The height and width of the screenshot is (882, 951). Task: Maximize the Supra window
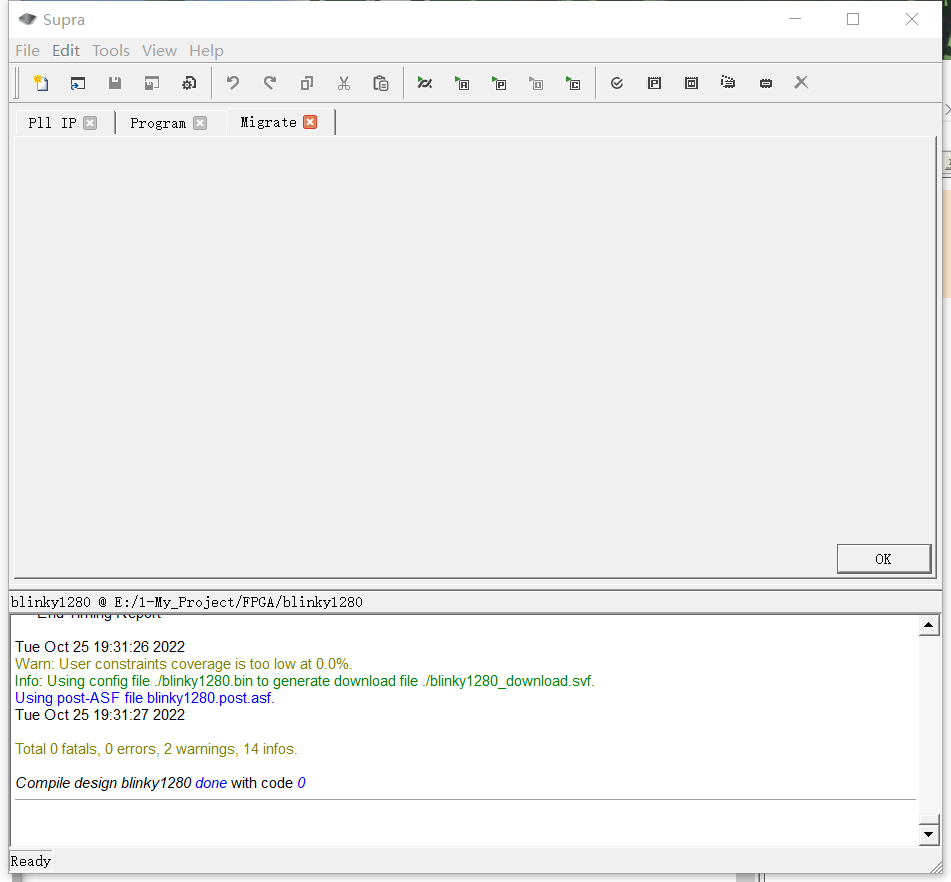853,19
